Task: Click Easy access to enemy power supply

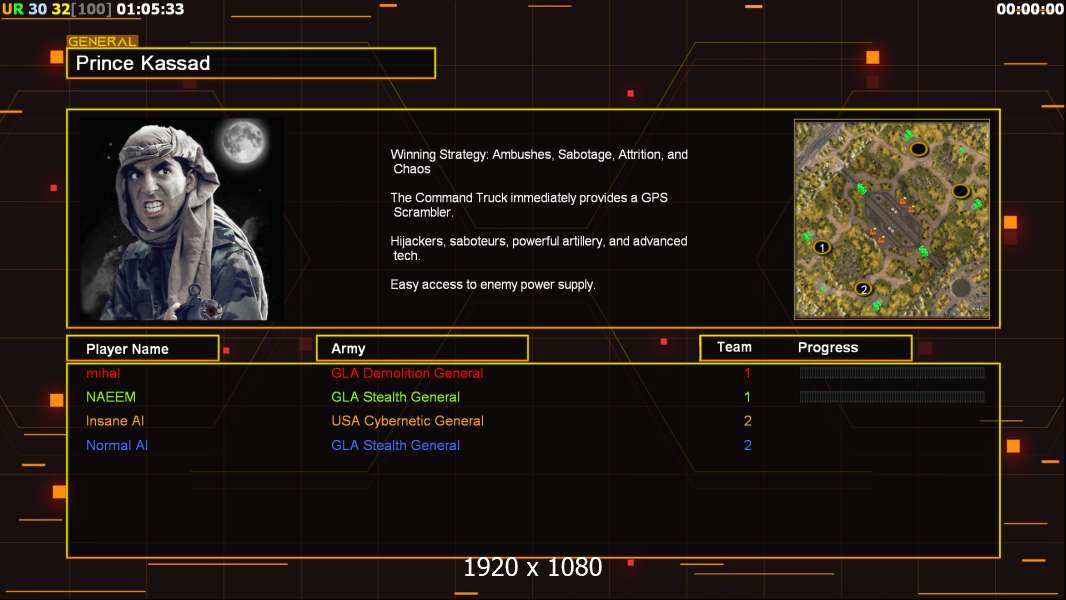Action: [493, 285]
